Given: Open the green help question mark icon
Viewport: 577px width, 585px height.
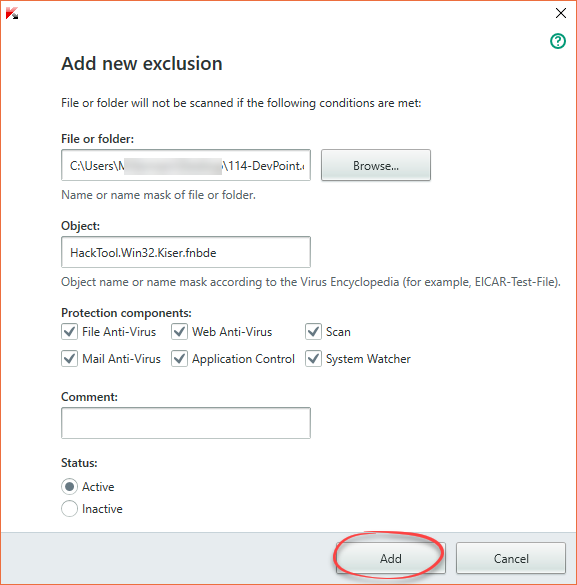Looking at the screenshot, I should [558, 41].
